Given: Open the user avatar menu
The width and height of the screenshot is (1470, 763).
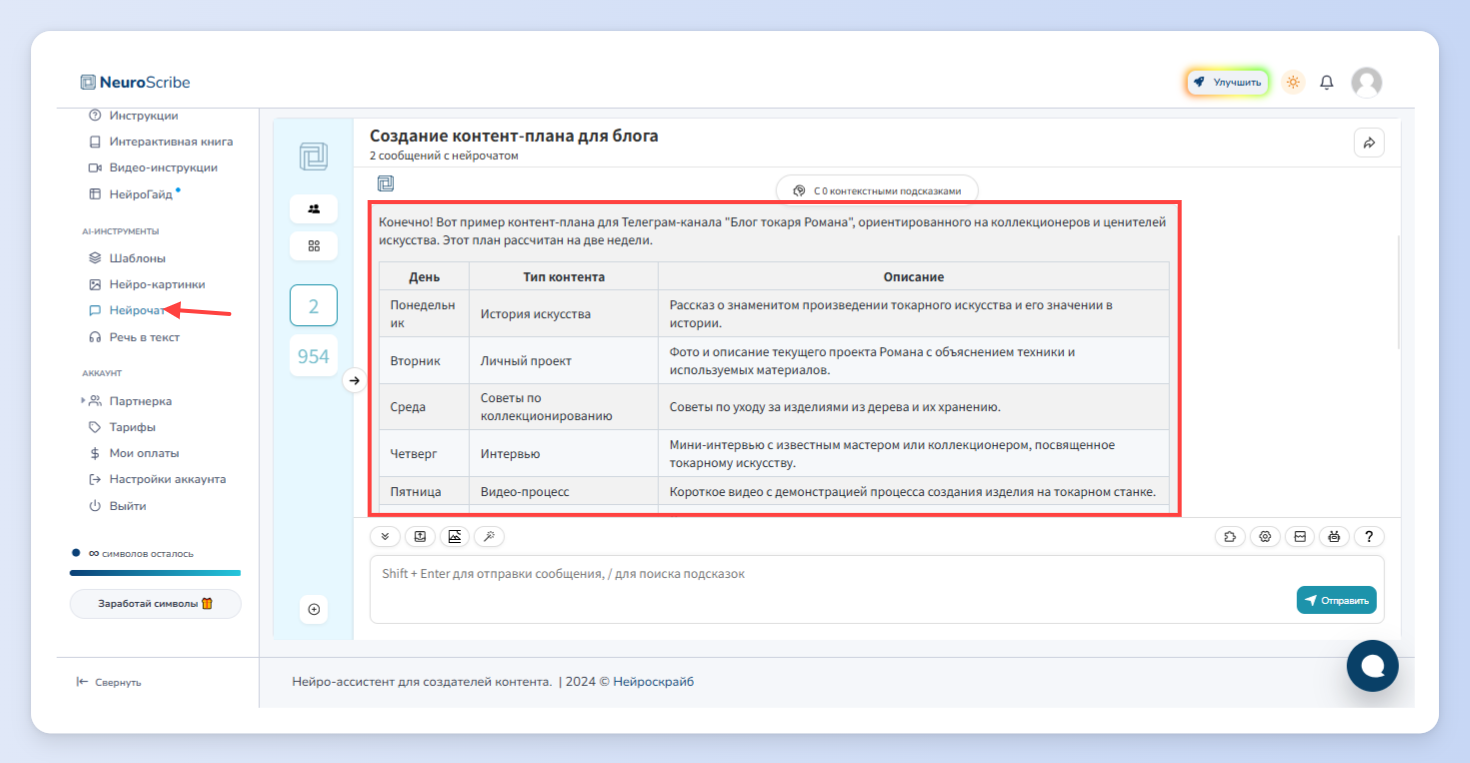Looking at the screenshot, I should pos(1366,82).
